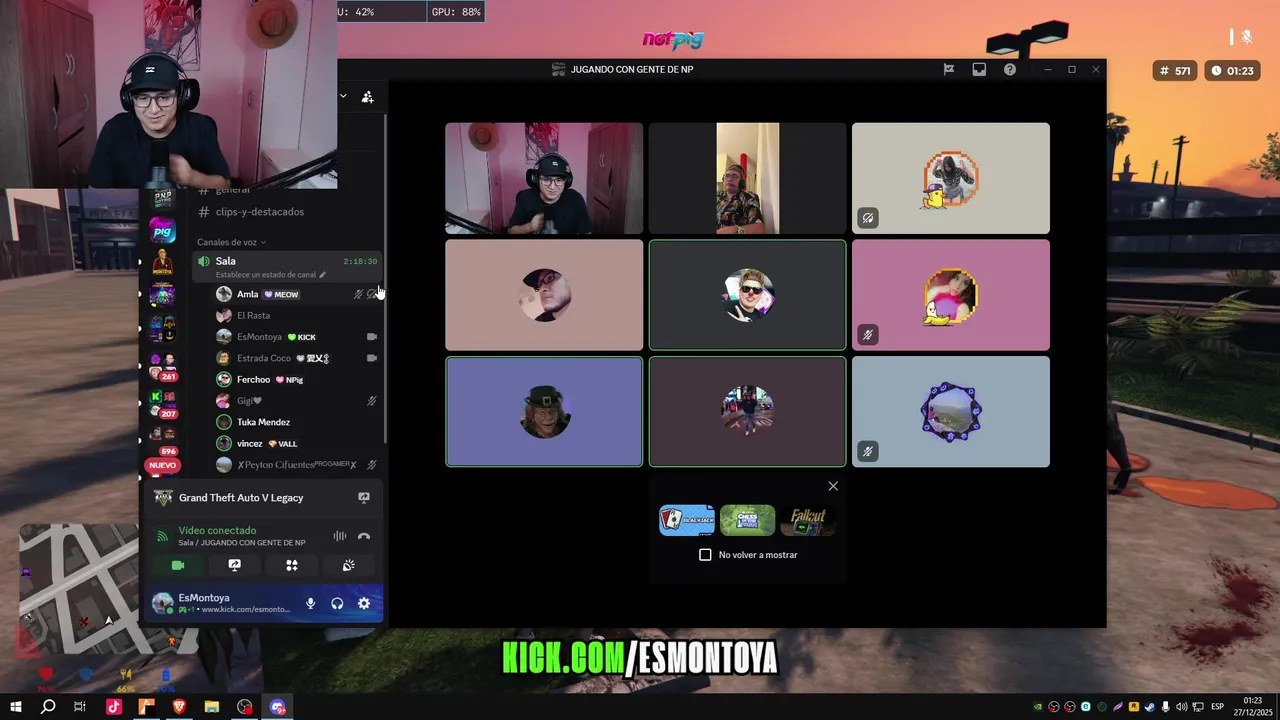Edit channel status pencil under Sala

pos(322,274)
